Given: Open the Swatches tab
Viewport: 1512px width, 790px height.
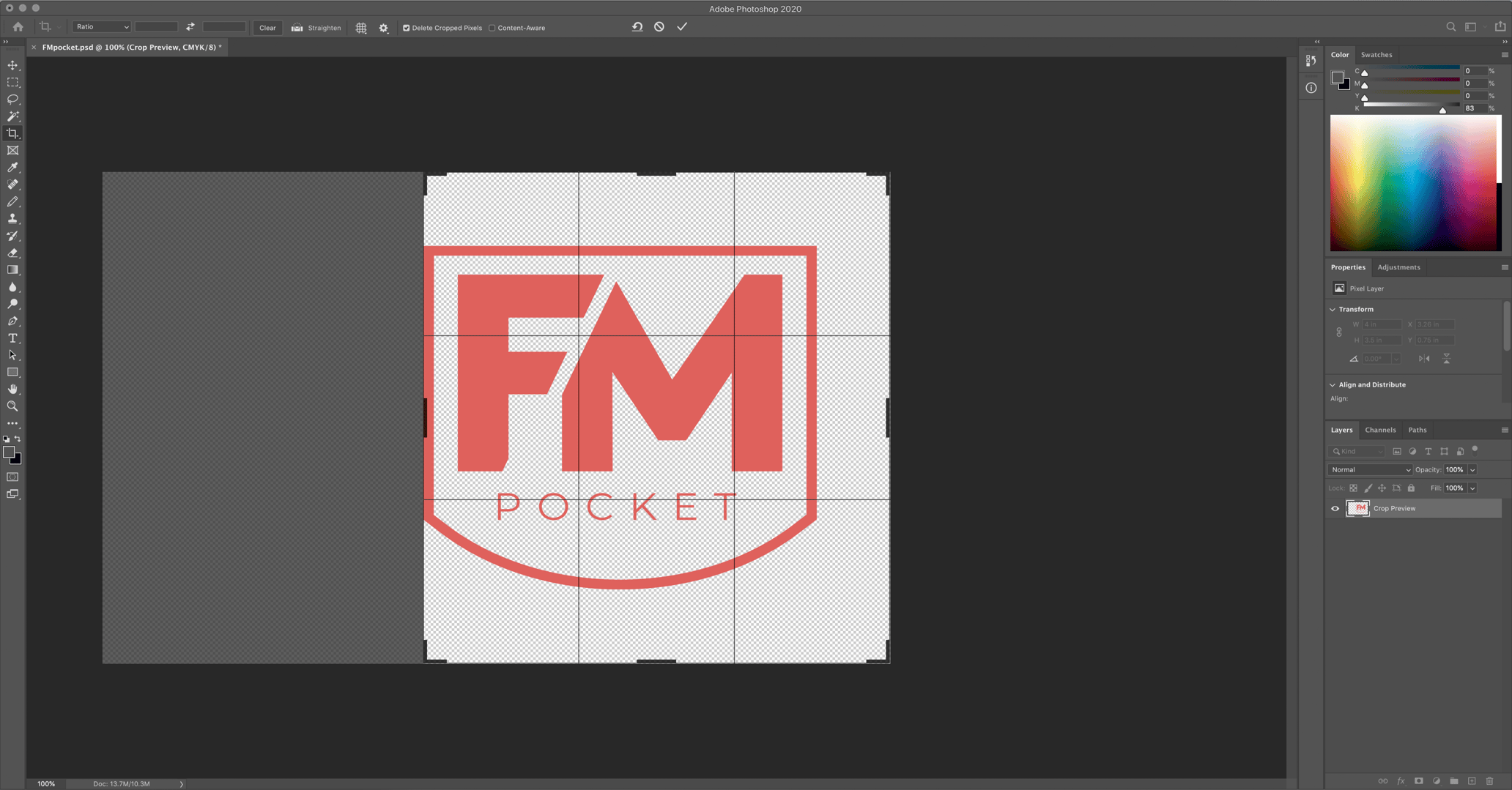Looking at the screenshot, I should (x=1376, y=54).
